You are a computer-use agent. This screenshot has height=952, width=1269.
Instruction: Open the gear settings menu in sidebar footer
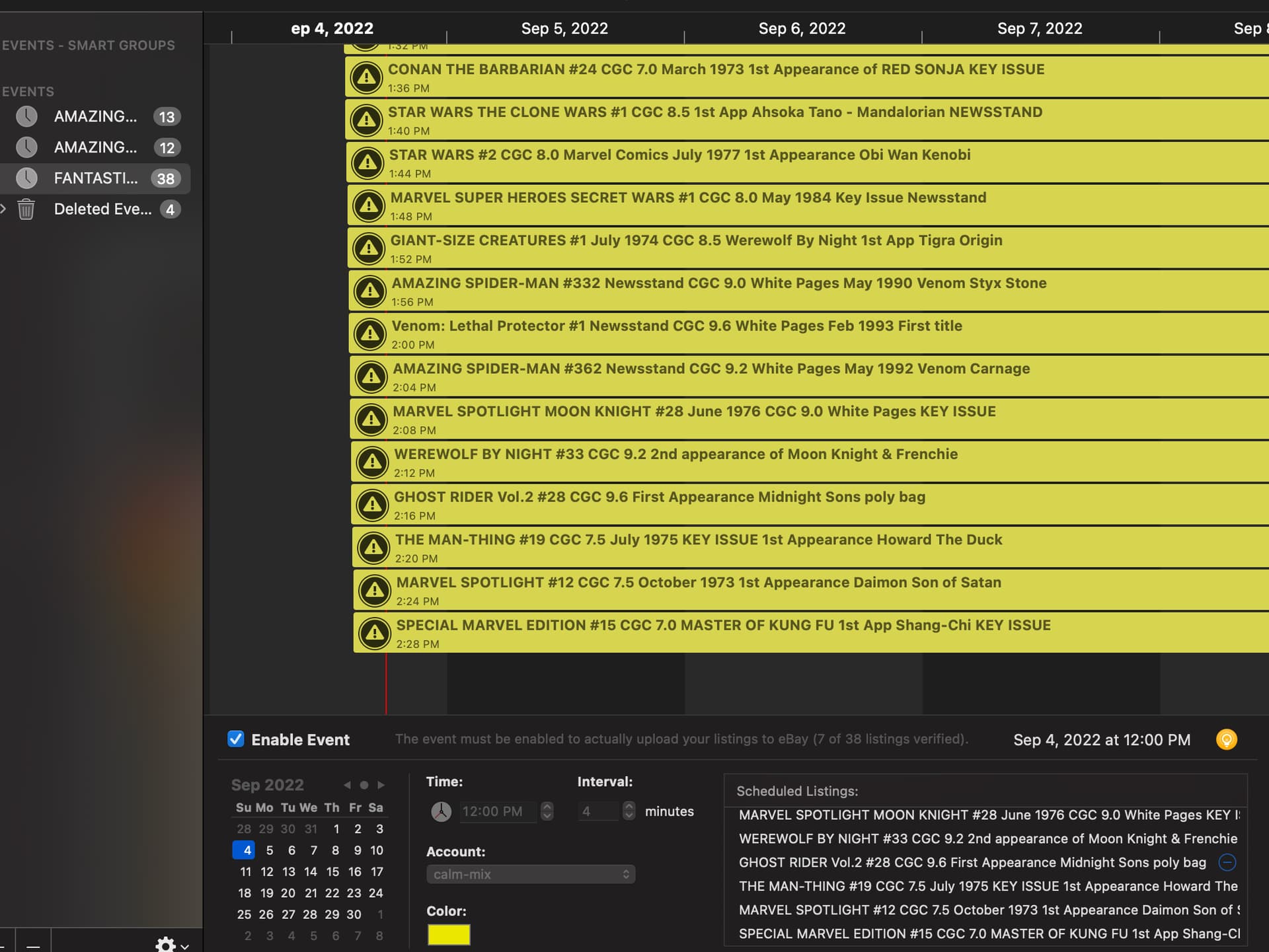(172, 945)
